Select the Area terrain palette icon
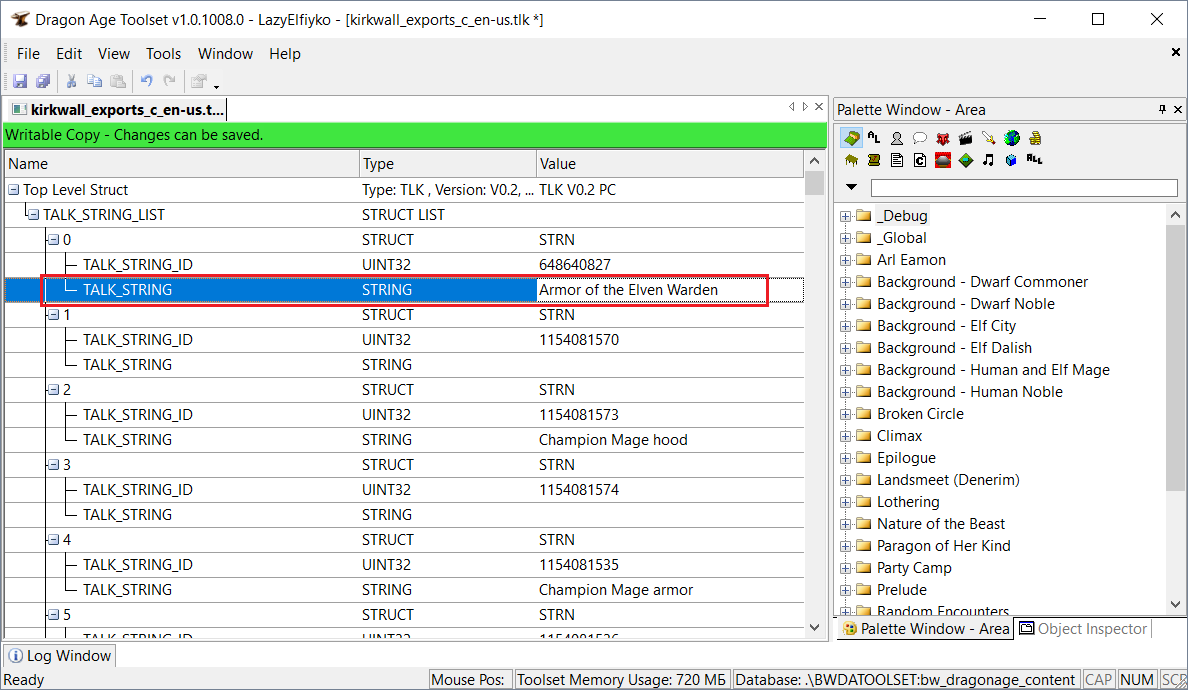The image size is (1188, 690). pos(852,138)
